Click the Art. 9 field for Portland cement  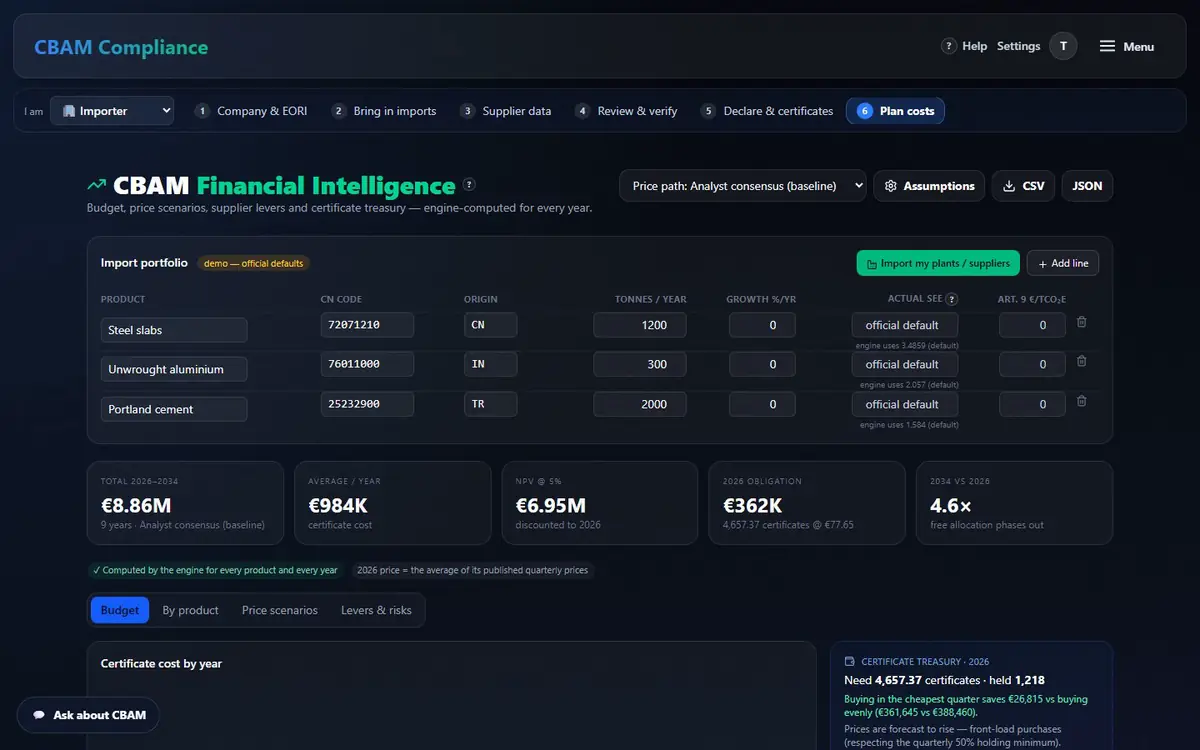pyautogui.click(x=1032, y=404)
